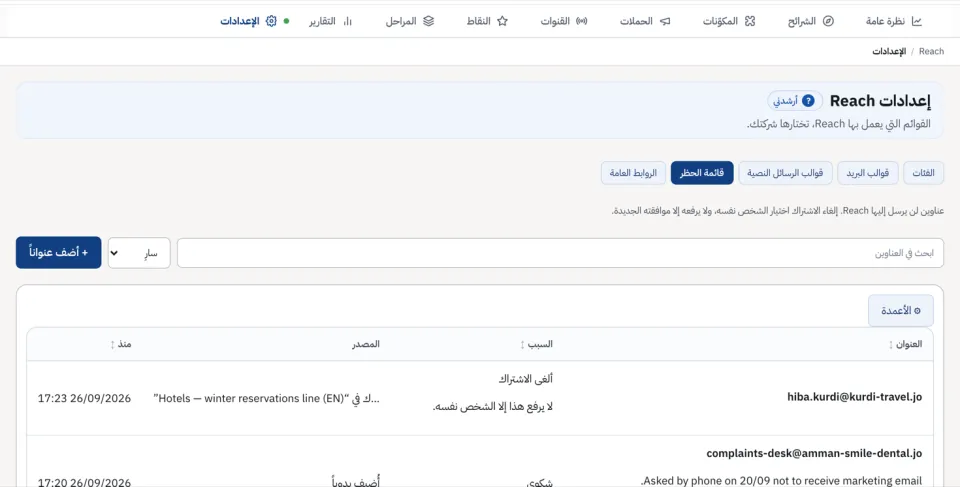Click the Hotels — winter reservations line source
This screenshot has height=487, width=960.
click(266, 398)
